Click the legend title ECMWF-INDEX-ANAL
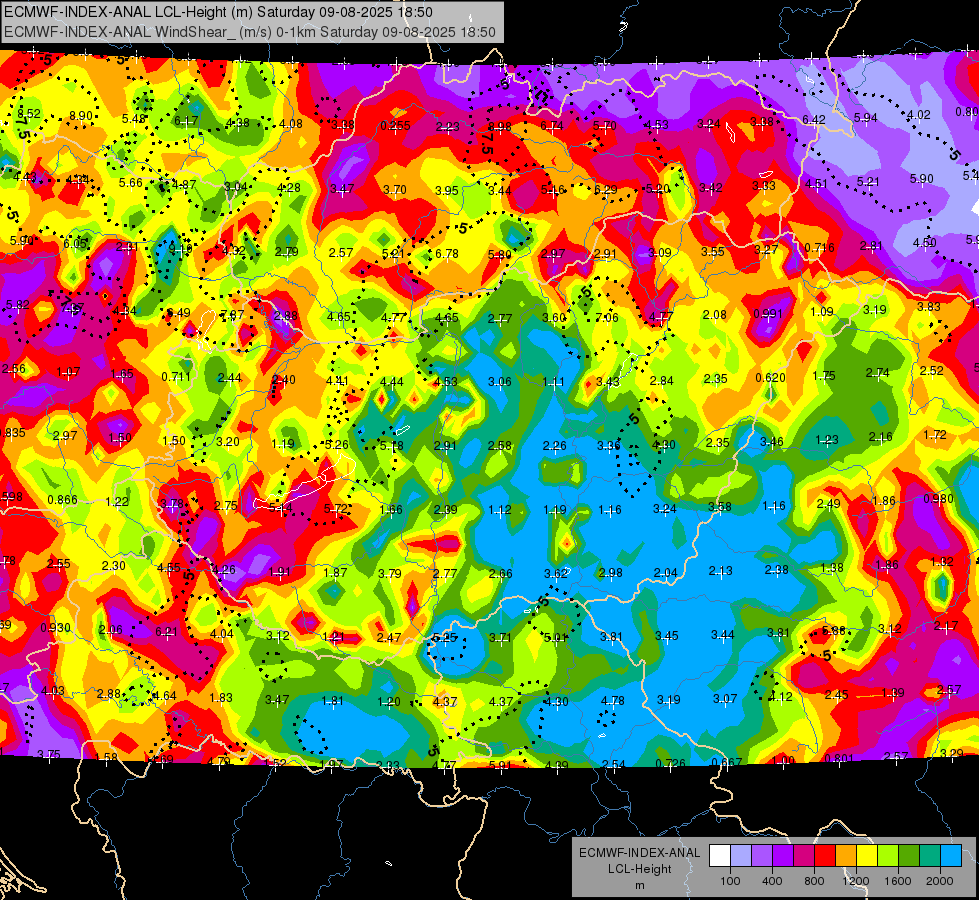The width and height of the screenshot is (979, 900). click(x=639, y=853)
